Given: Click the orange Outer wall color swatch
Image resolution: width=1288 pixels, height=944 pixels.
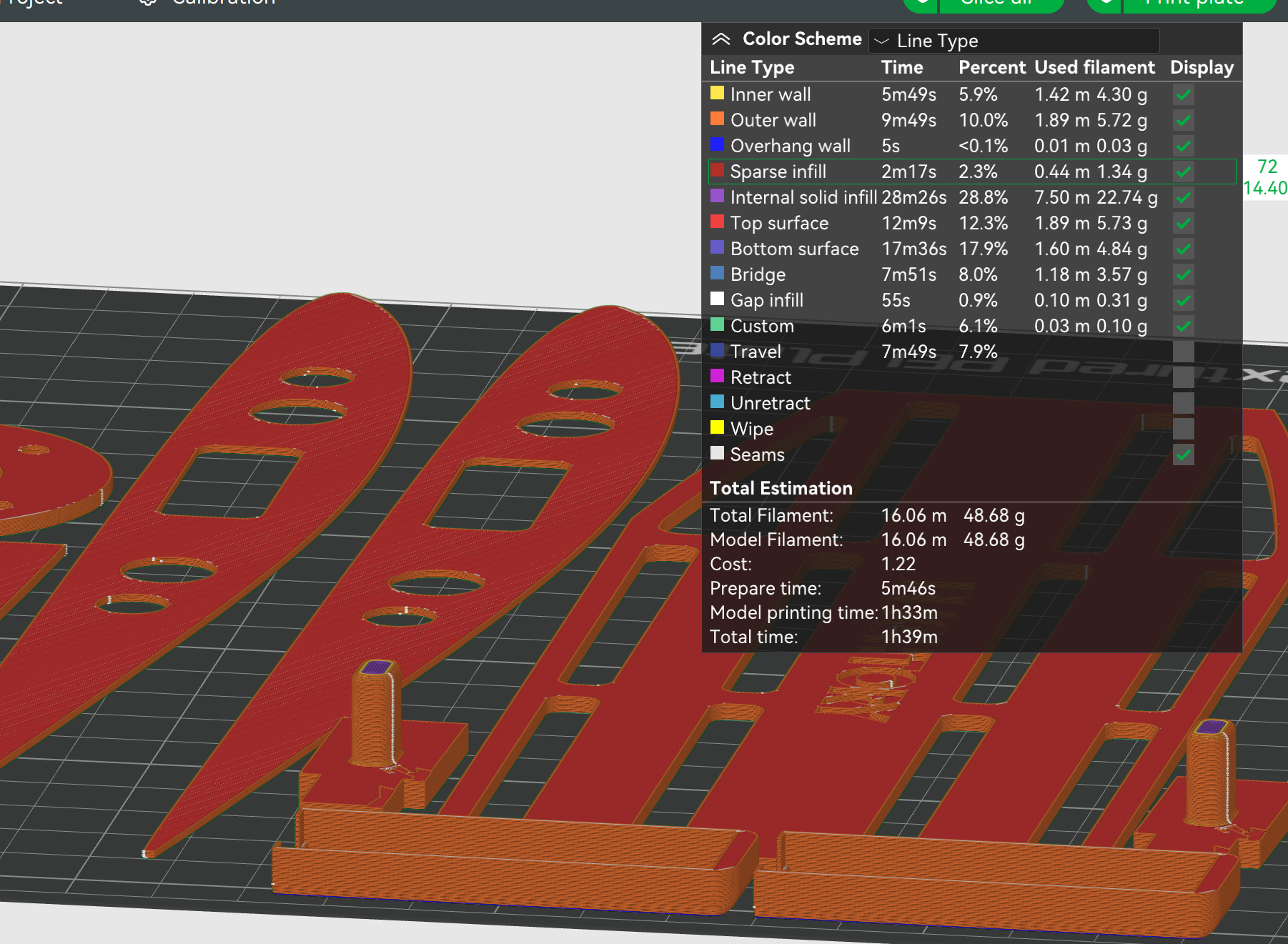Looking at the screenshot, I should (717, 119).
